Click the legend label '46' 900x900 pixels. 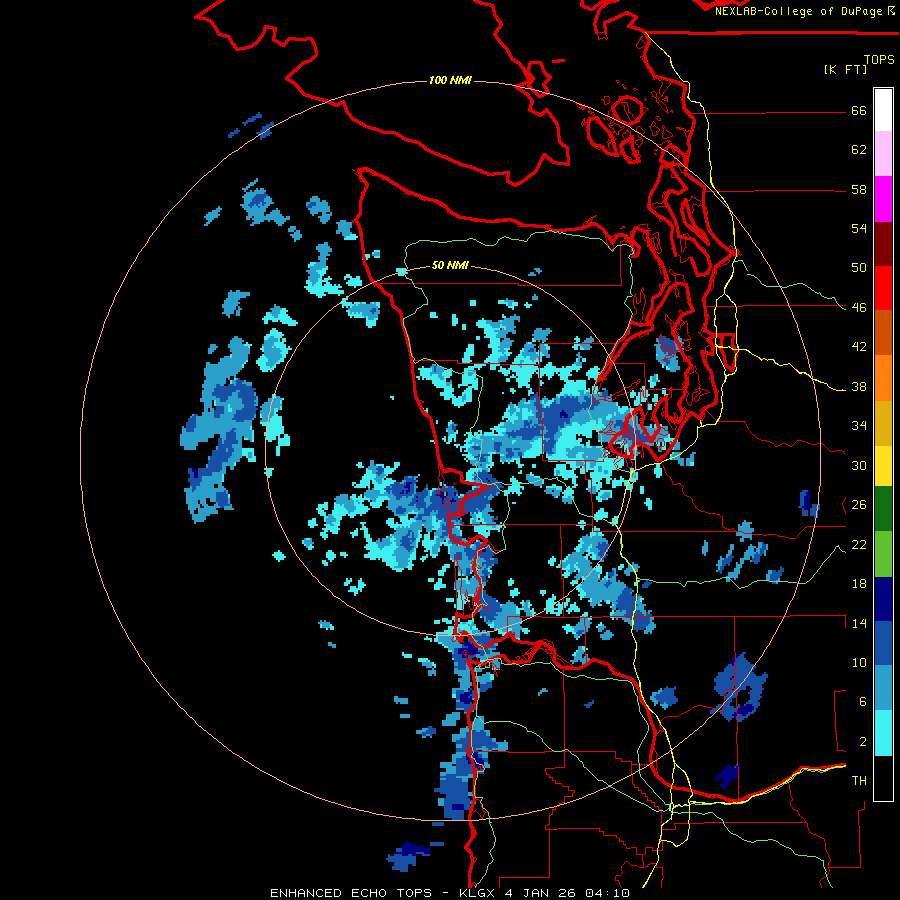[x=859, y=308]
